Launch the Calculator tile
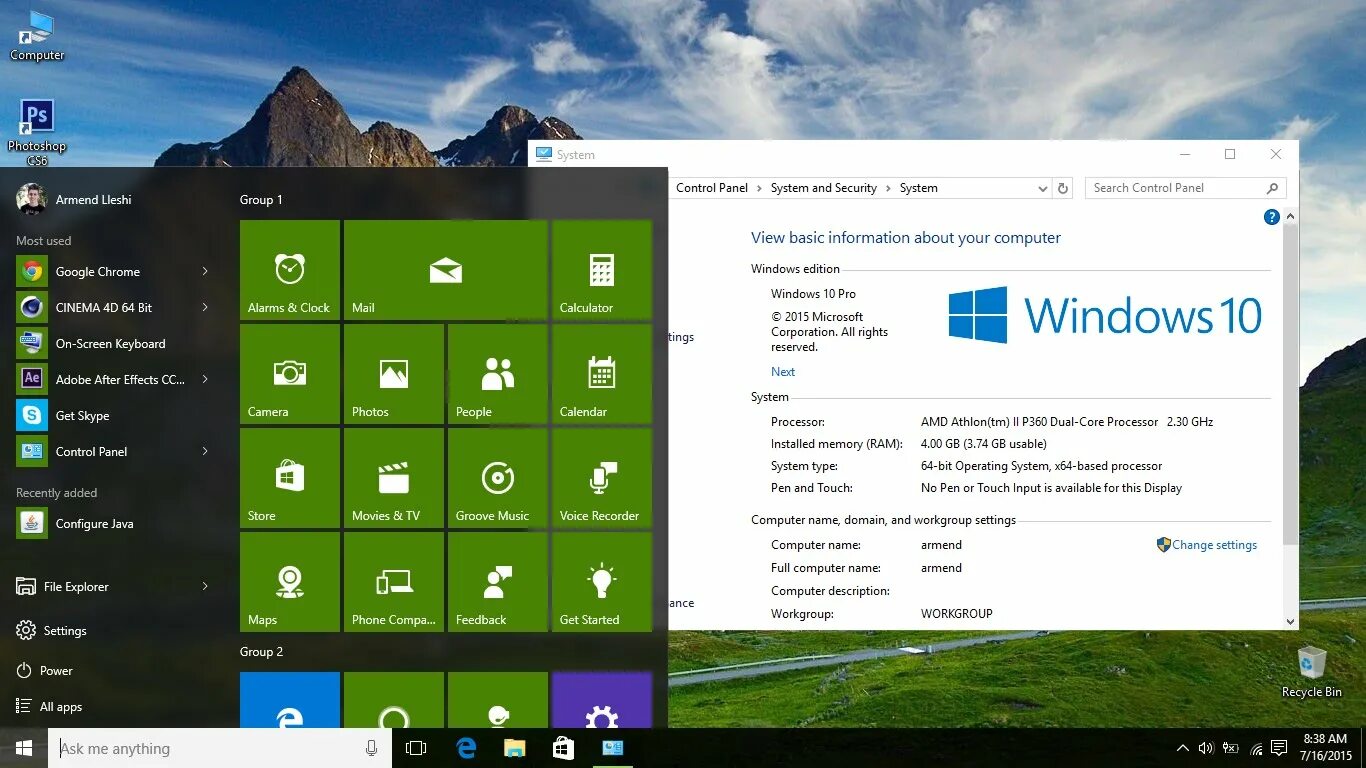This screenshot has width=1366, height=768. click(602, 270)
